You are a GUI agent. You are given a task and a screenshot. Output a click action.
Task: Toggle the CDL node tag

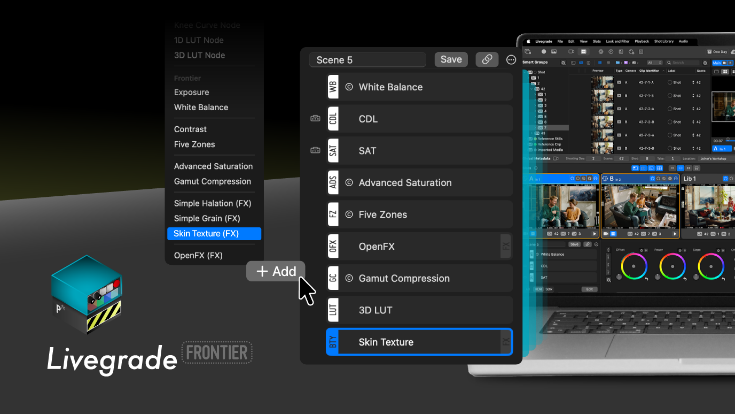[333, 119]
